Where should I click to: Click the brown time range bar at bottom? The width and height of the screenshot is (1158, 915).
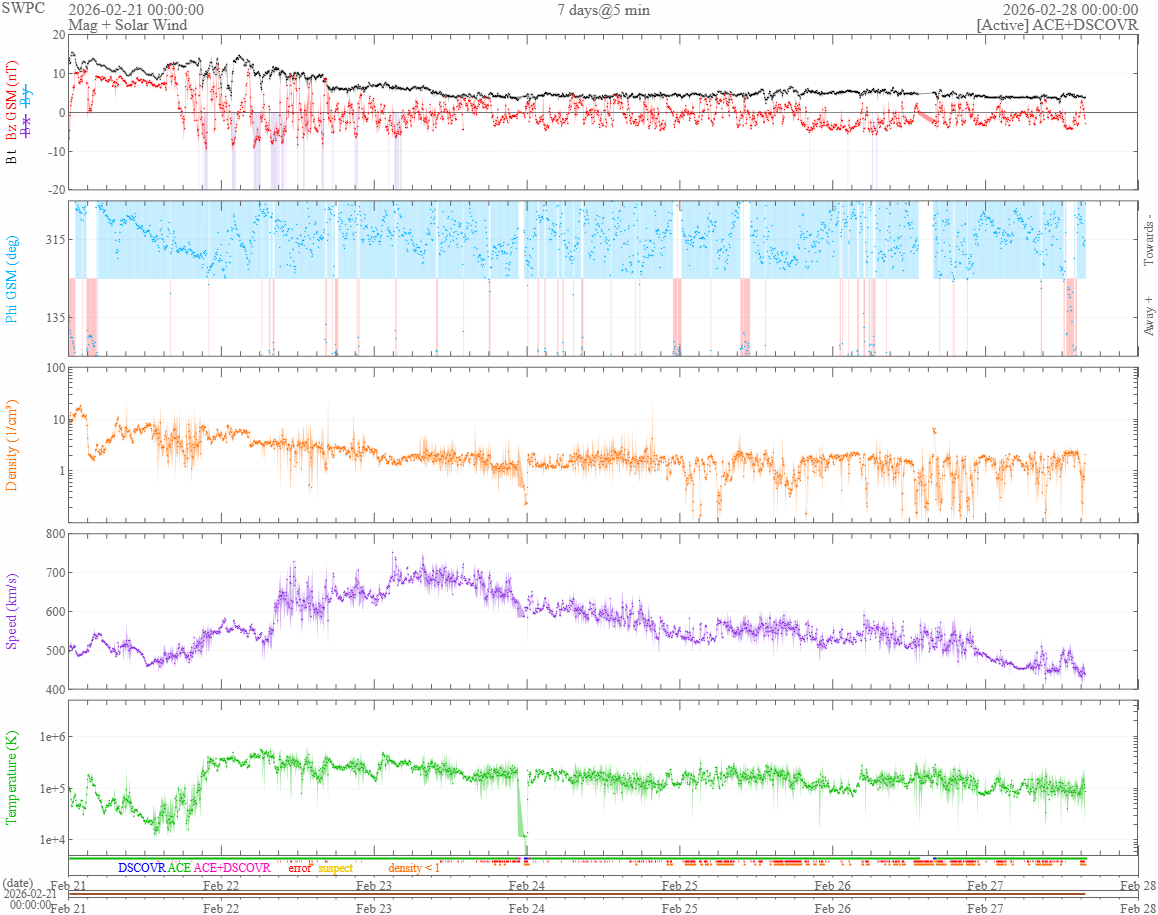[x=576, y=894]
